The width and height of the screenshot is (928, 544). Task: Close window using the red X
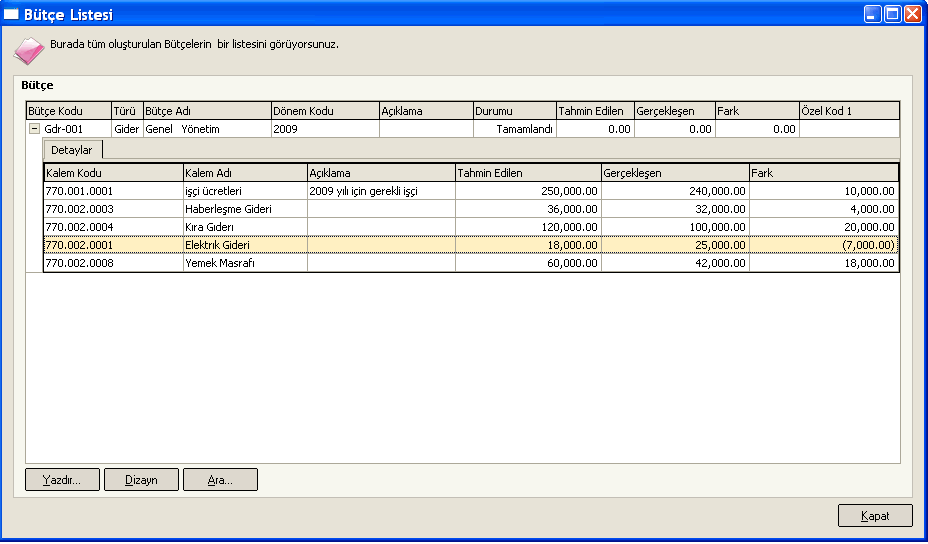click(912, 14)
